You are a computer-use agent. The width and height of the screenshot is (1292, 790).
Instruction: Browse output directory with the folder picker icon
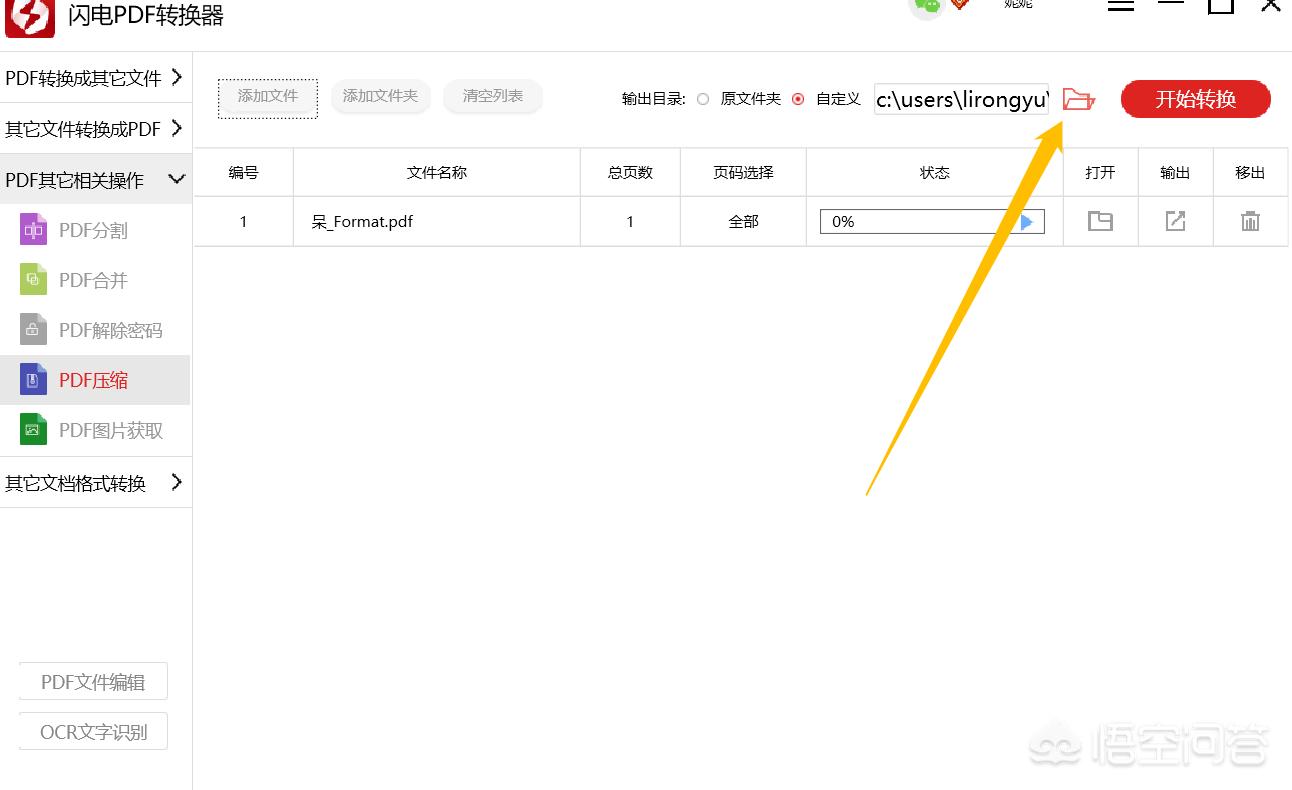pyautogui.click(x=1078, y=99)
